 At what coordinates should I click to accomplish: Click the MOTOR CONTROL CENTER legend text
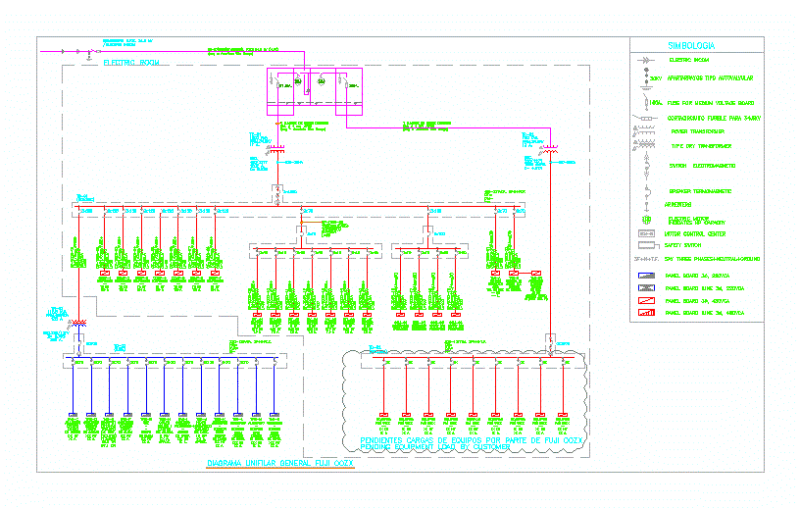point(695,234)
